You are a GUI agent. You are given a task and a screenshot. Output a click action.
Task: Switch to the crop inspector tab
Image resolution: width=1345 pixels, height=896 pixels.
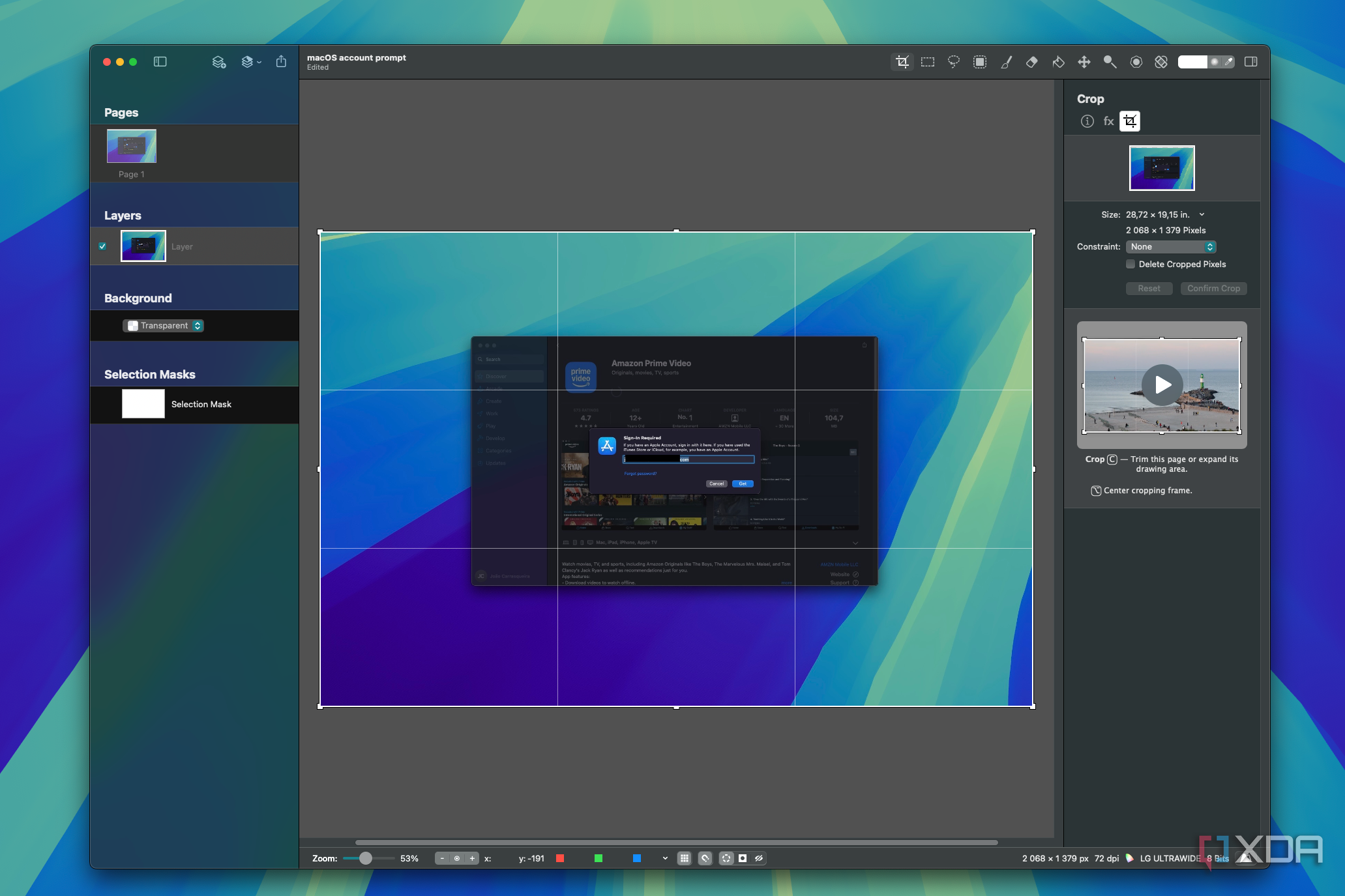pos(1130,121)
